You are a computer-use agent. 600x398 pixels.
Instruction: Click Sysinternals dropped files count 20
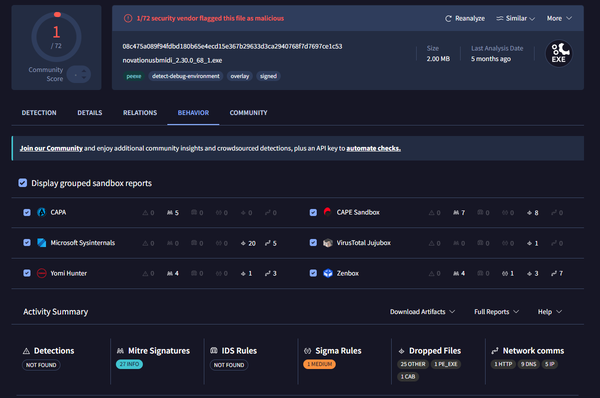(248, 243)
